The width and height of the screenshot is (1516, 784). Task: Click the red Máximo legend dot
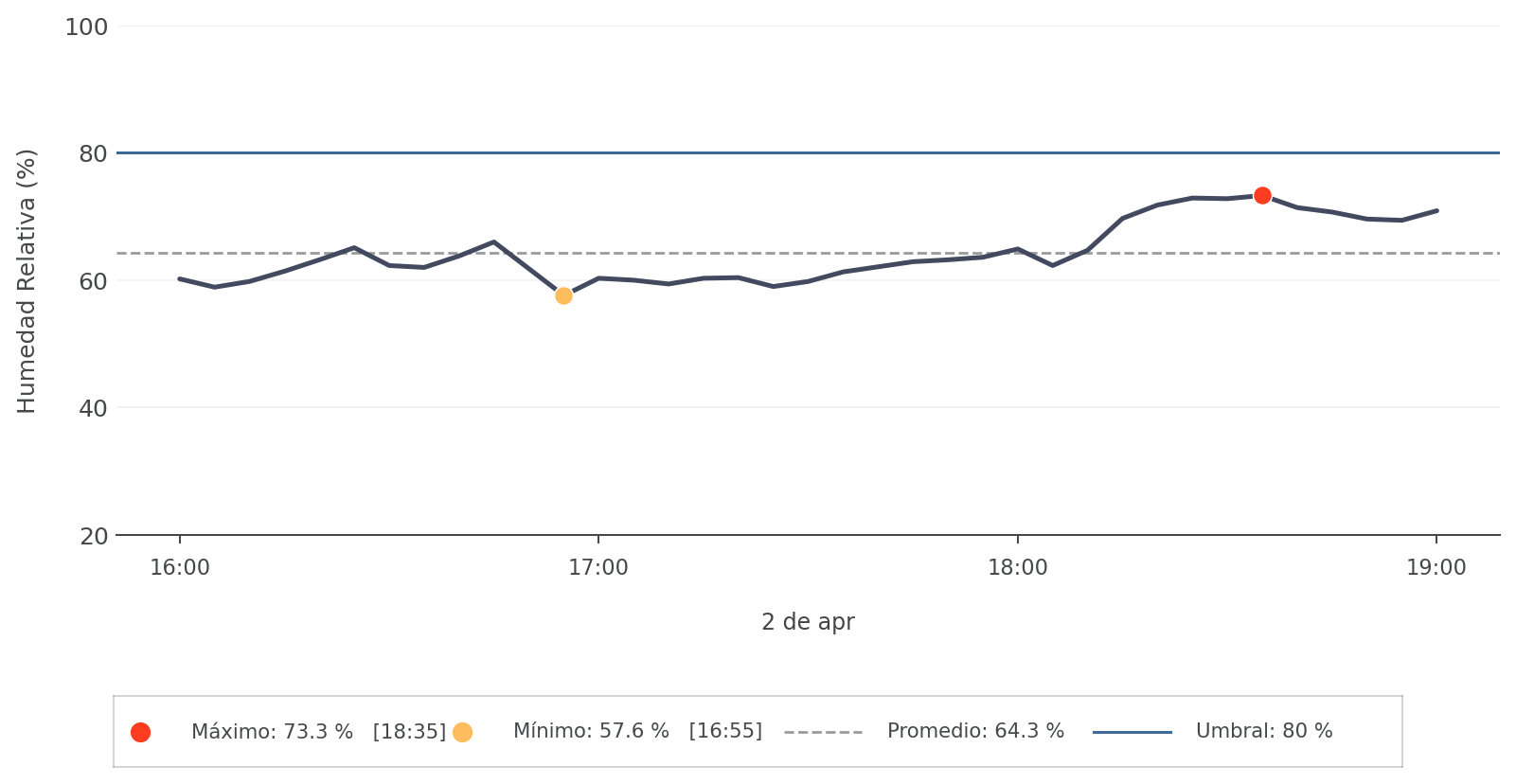point(140,732)
